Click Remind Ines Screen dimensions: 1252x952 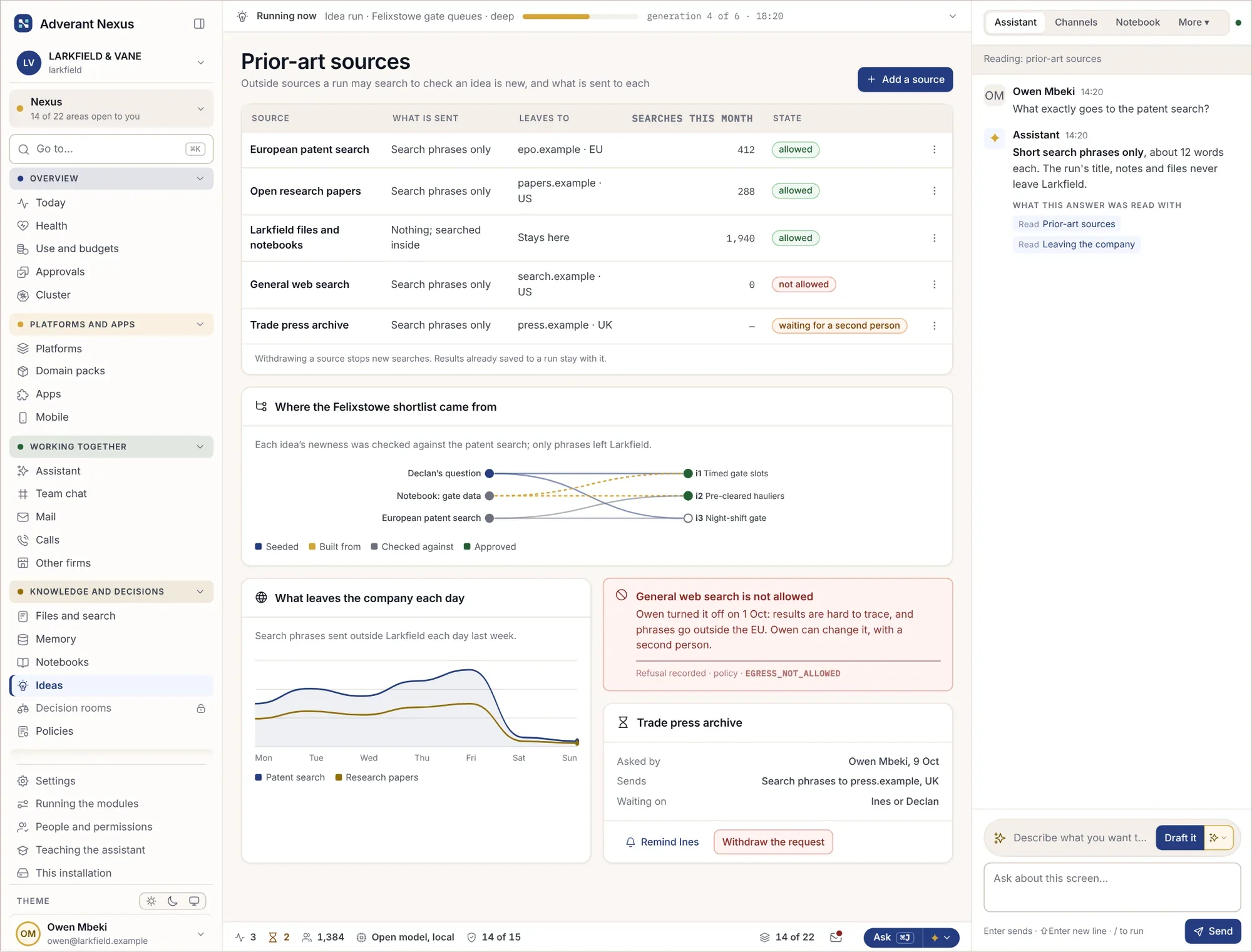[x=662, y=842]
